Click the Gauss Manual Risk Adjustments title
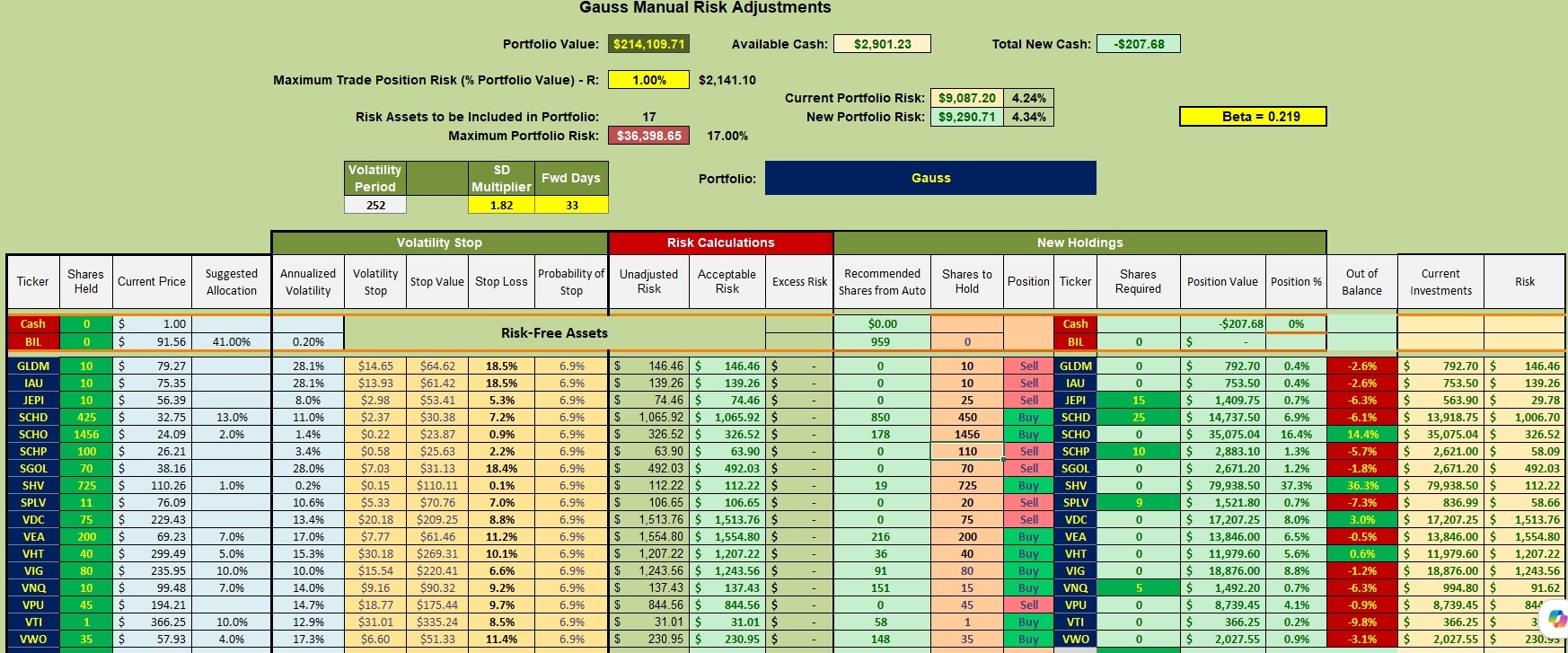 (x=705, y=8)
